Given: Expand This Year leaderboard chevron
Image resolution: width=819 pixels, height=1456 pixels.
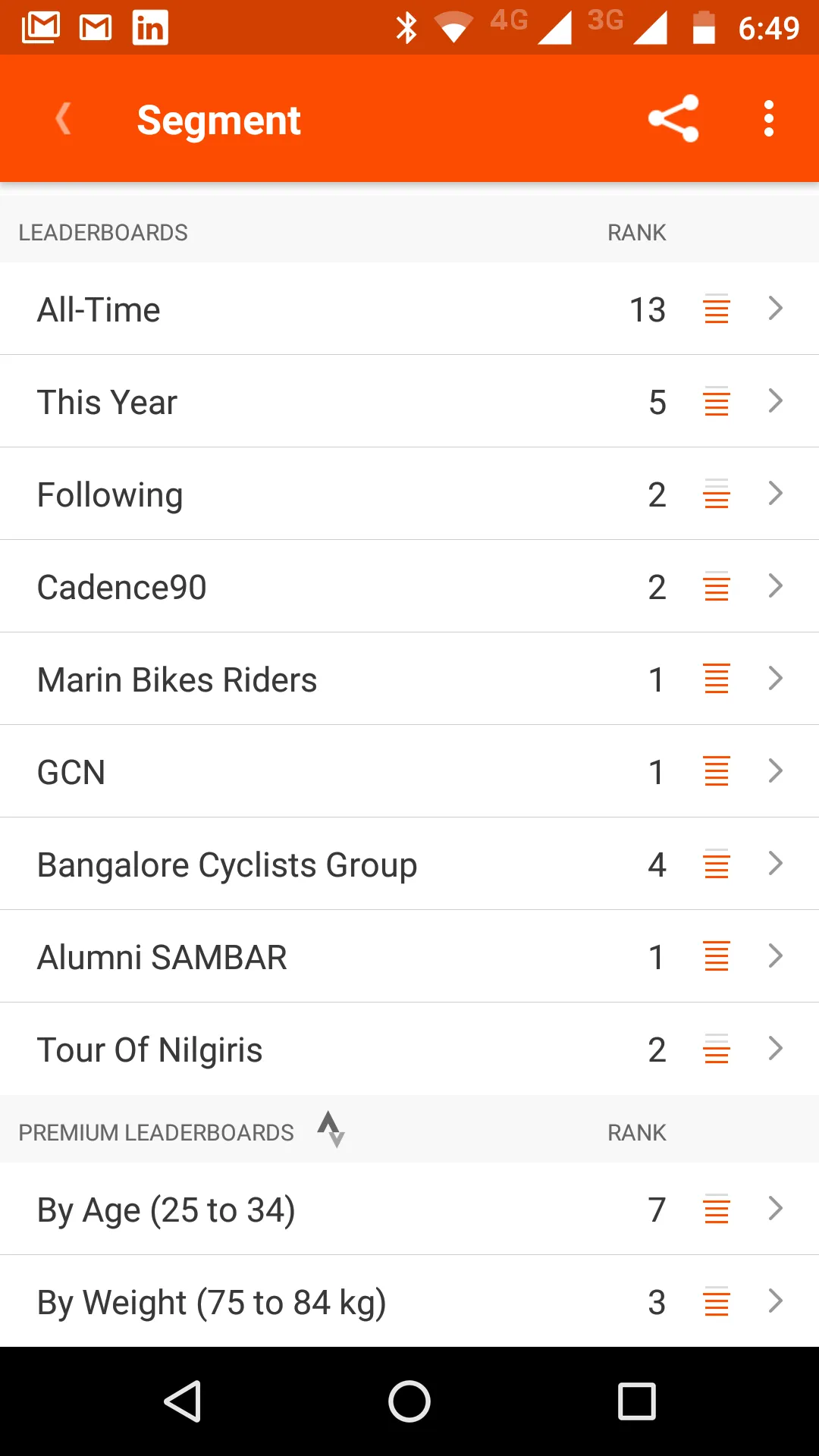Looking at the screenshot, I should coord(775,401).
